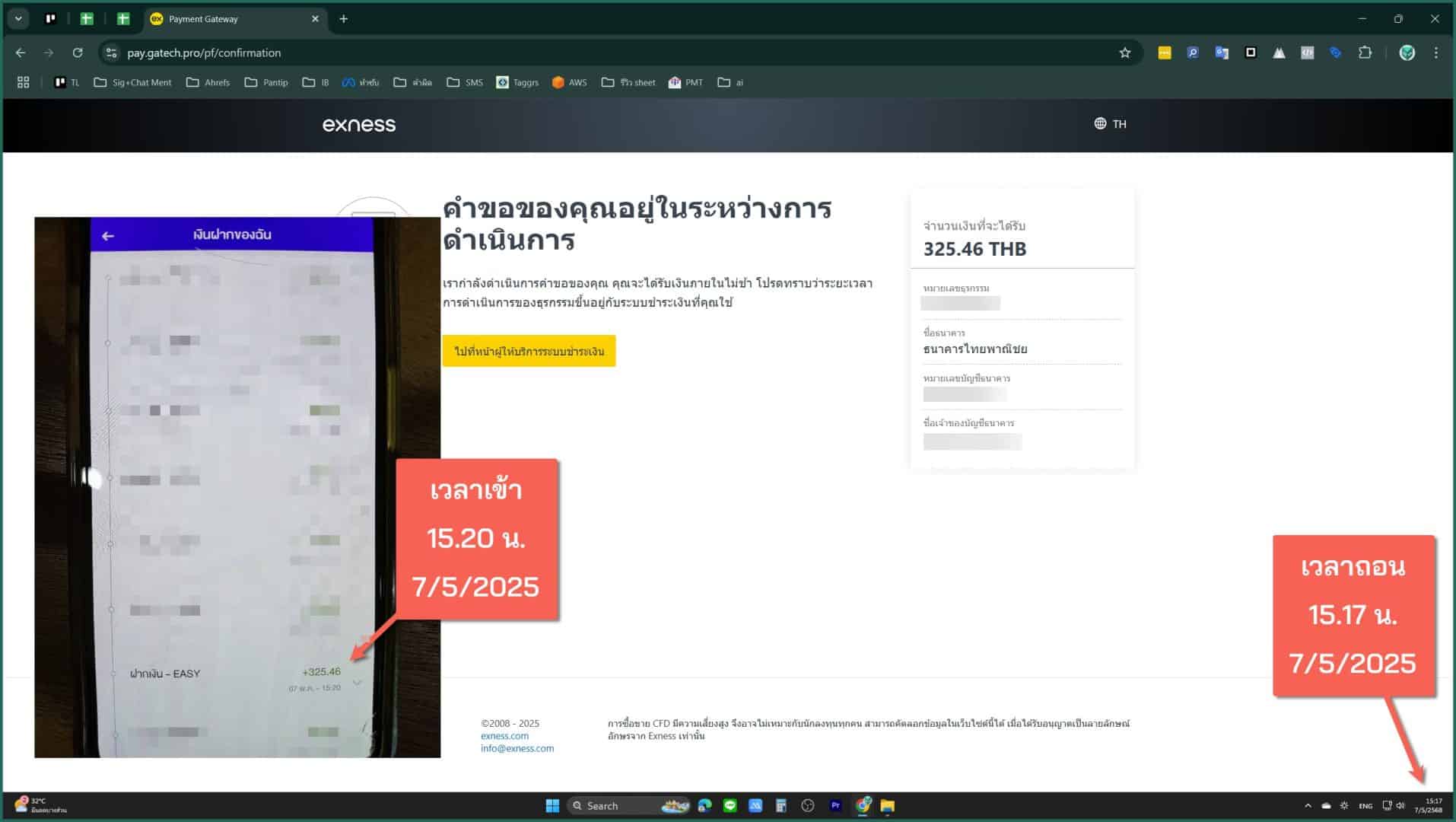Open the 15:17 clock and calendar
The width and height of the screenshot is (1456, 822).
pos(1429,805)
